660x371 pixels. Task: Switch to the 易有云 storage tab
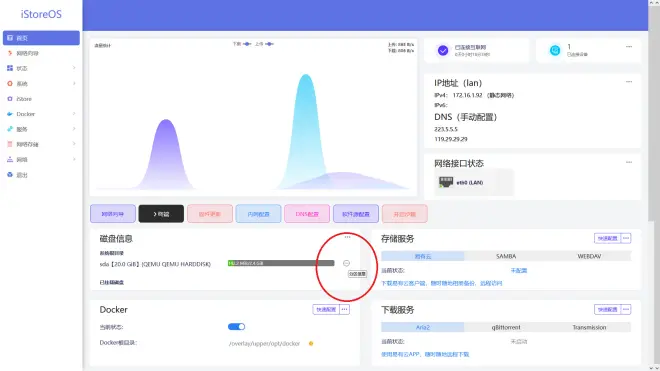click(x=423, y=256)
